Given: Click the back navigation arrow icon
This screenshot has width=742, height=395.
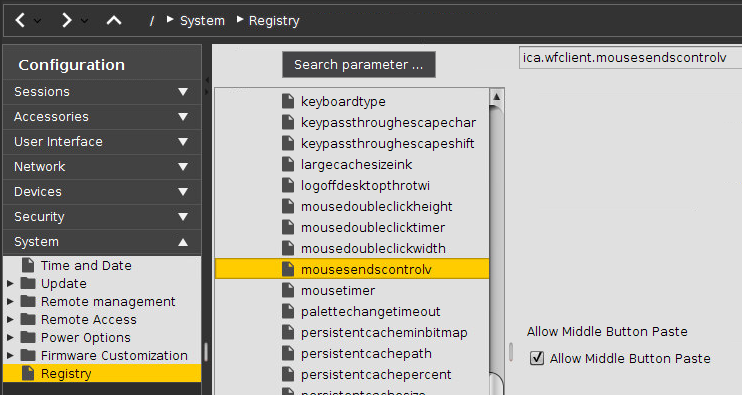Looking at the screenshot, I should (20, 20).
